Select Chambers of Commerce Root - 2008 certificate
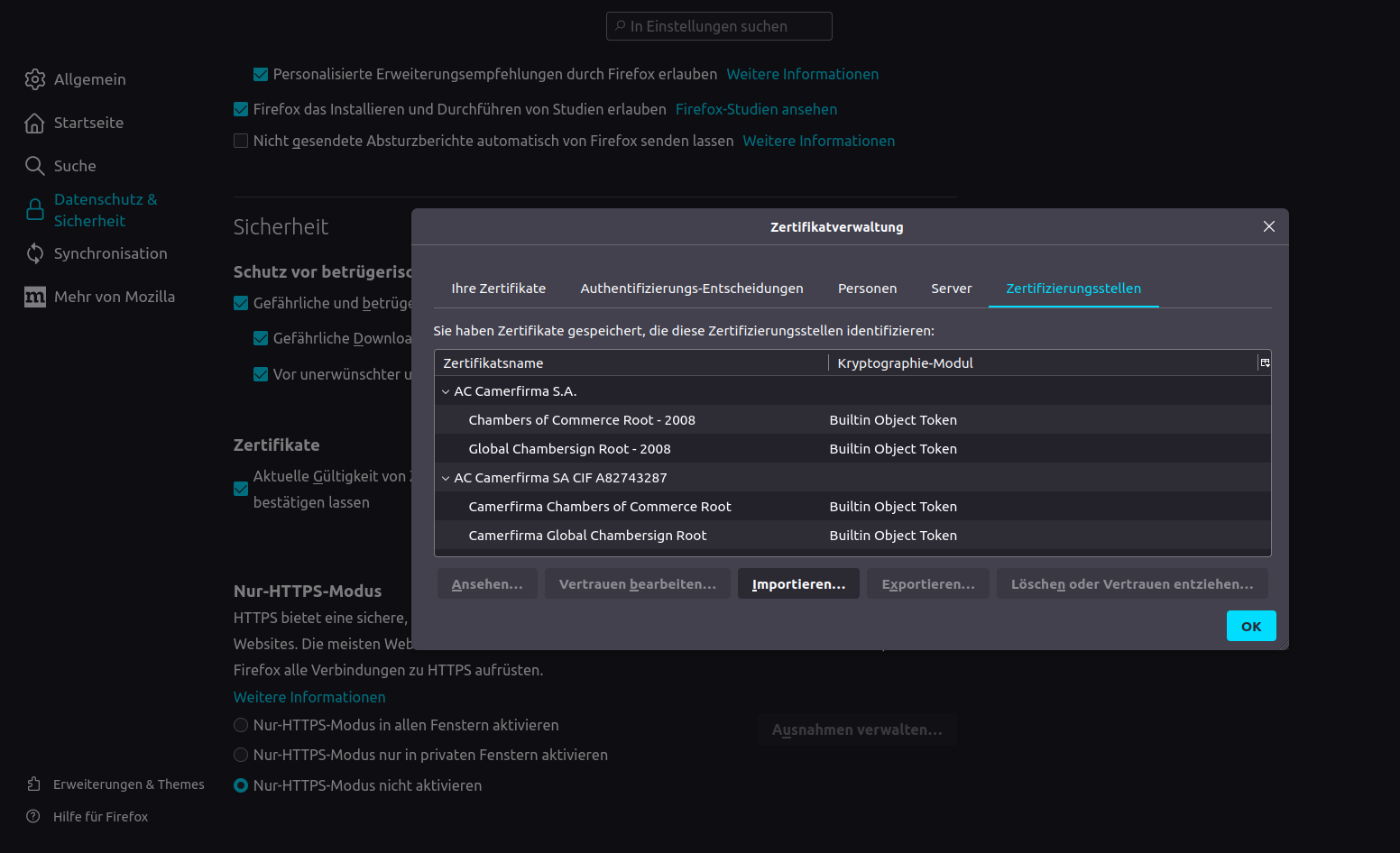 [x=582, y=419]
